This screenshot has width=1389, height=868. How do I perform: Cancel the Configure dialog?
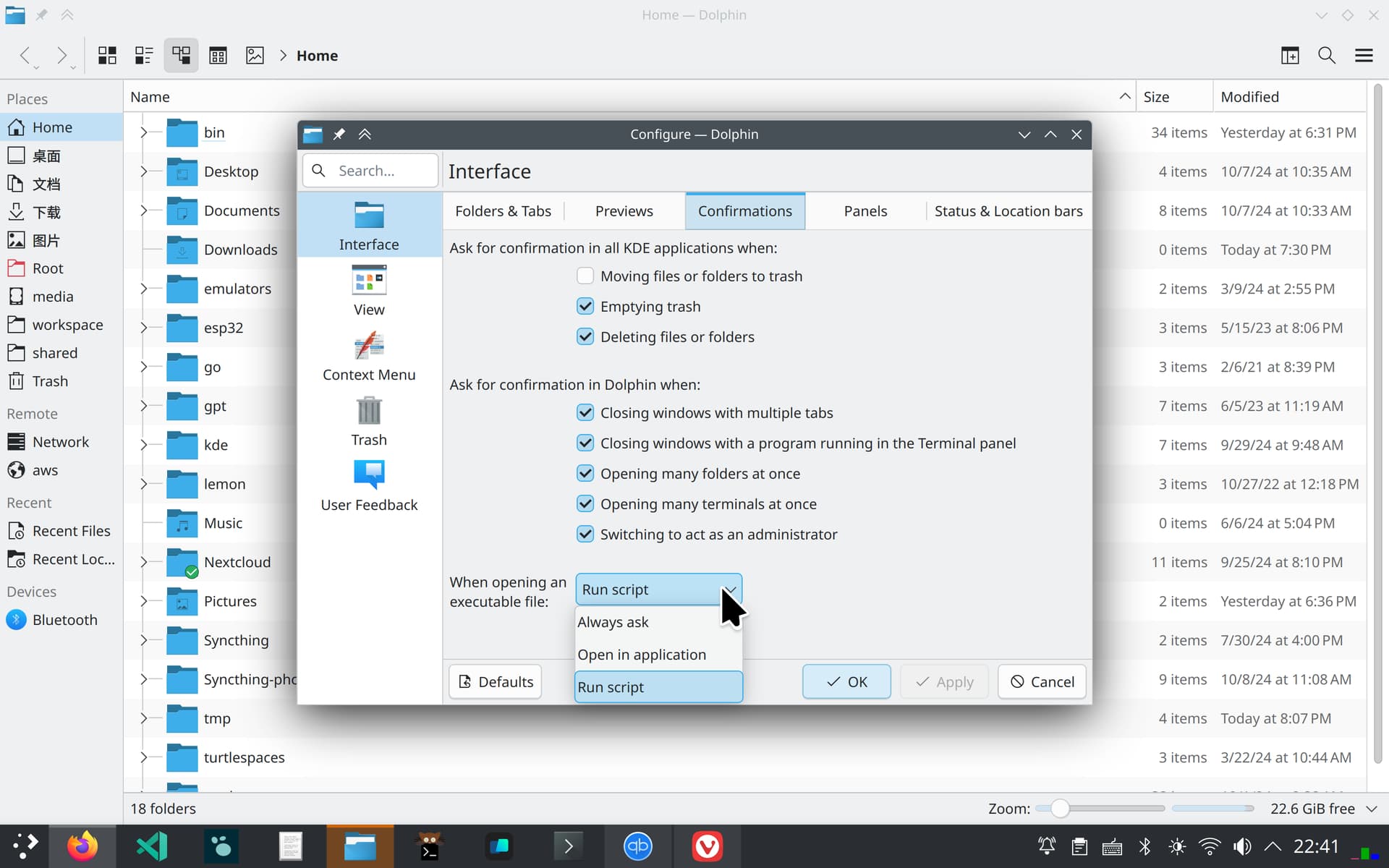(1042, 681)
